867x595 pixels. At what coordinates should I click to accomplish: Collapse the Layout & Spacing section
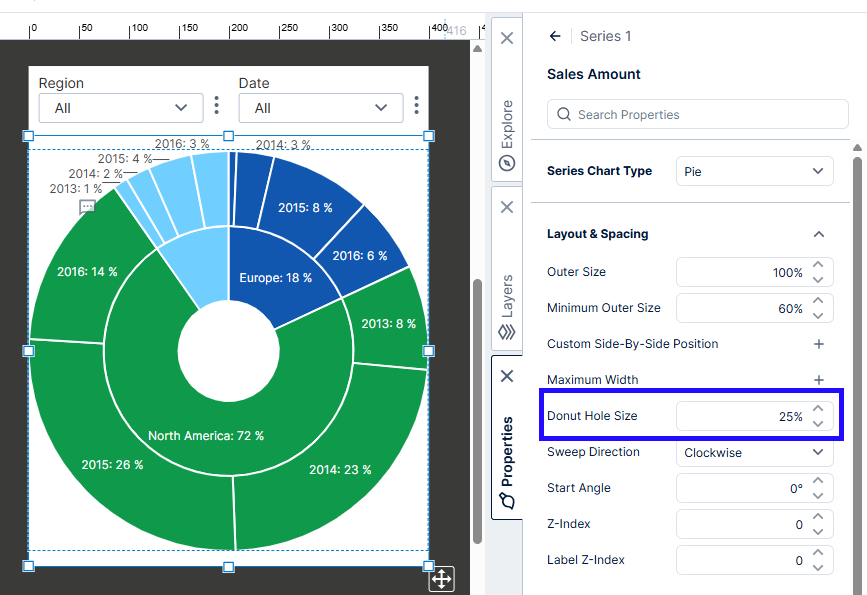tap(818, 234)
